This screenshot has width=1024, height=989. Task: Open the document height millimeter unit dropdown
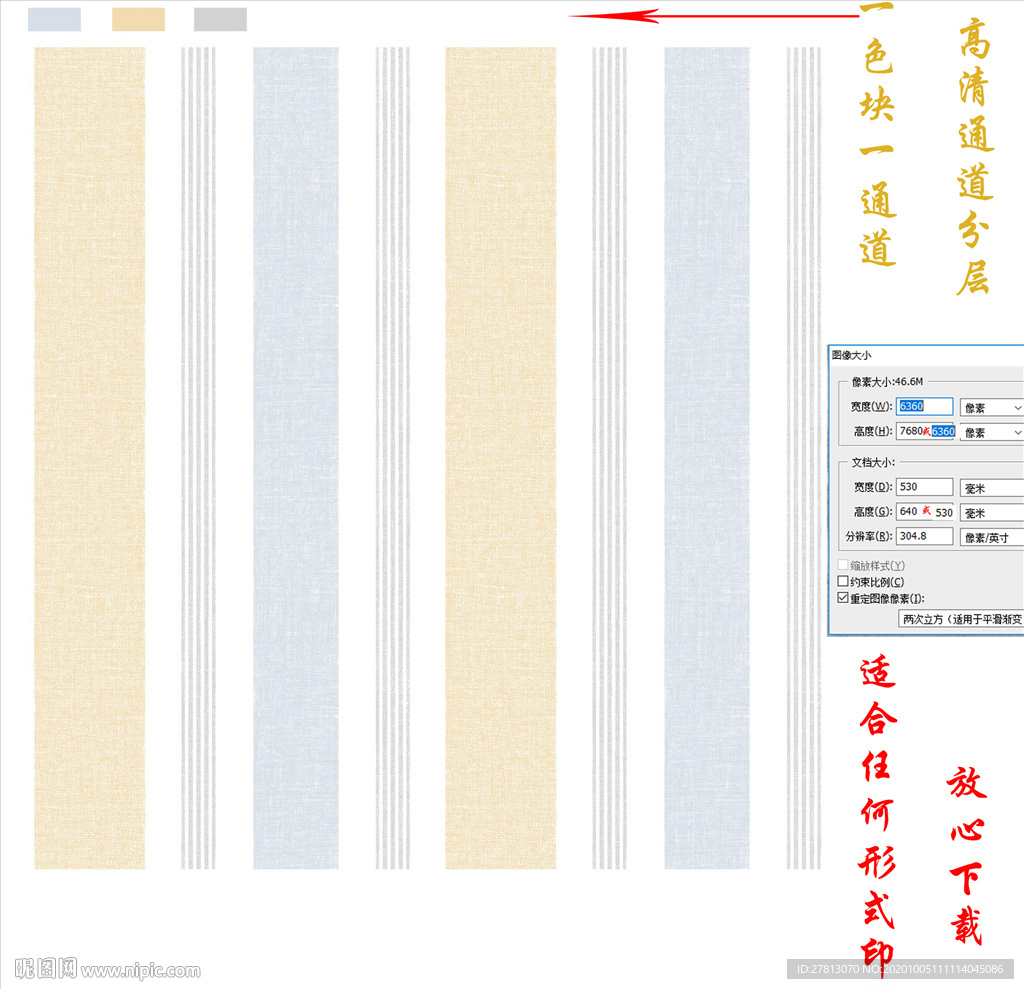[x=991, y=513]
